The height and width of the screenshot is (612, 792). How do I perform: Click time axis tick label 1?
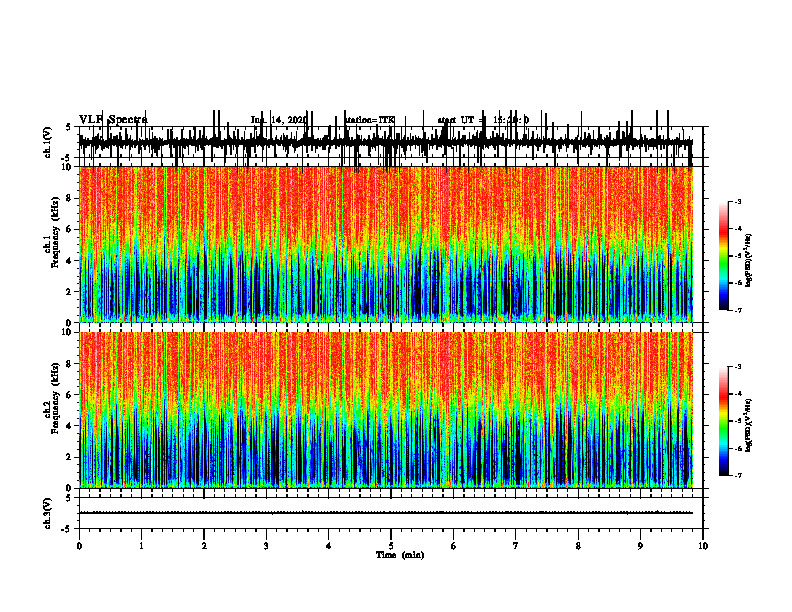pyautogui.click(x=141, y=546)
